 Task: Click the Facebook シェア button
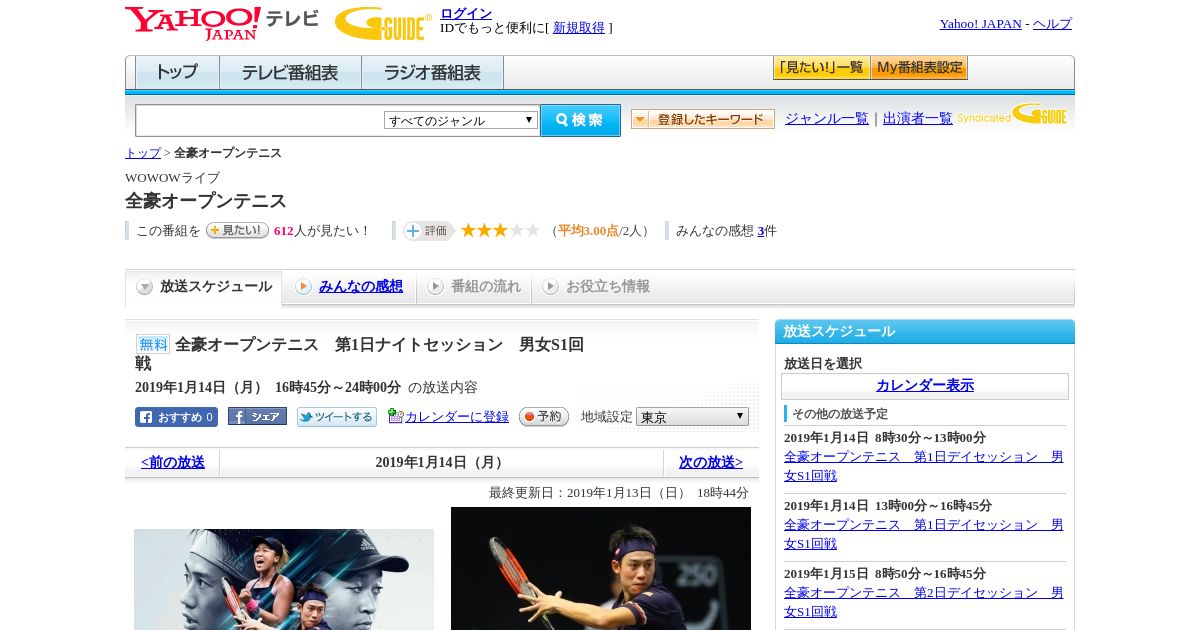pyautogui.click(x=257, y=416)
